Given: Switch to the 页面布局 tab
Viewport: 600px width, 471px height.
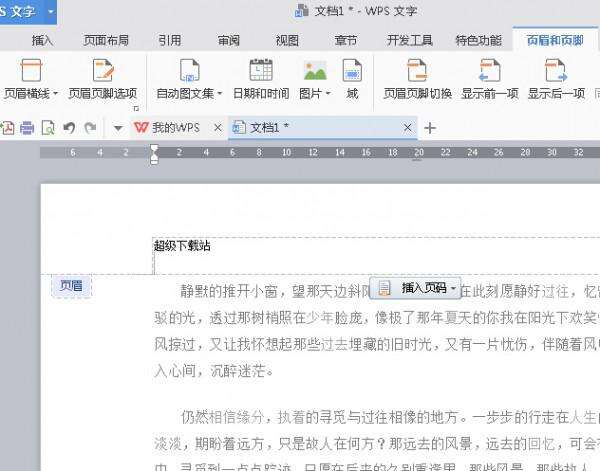Looking at the screenshot, I should [x=106, y=40].
